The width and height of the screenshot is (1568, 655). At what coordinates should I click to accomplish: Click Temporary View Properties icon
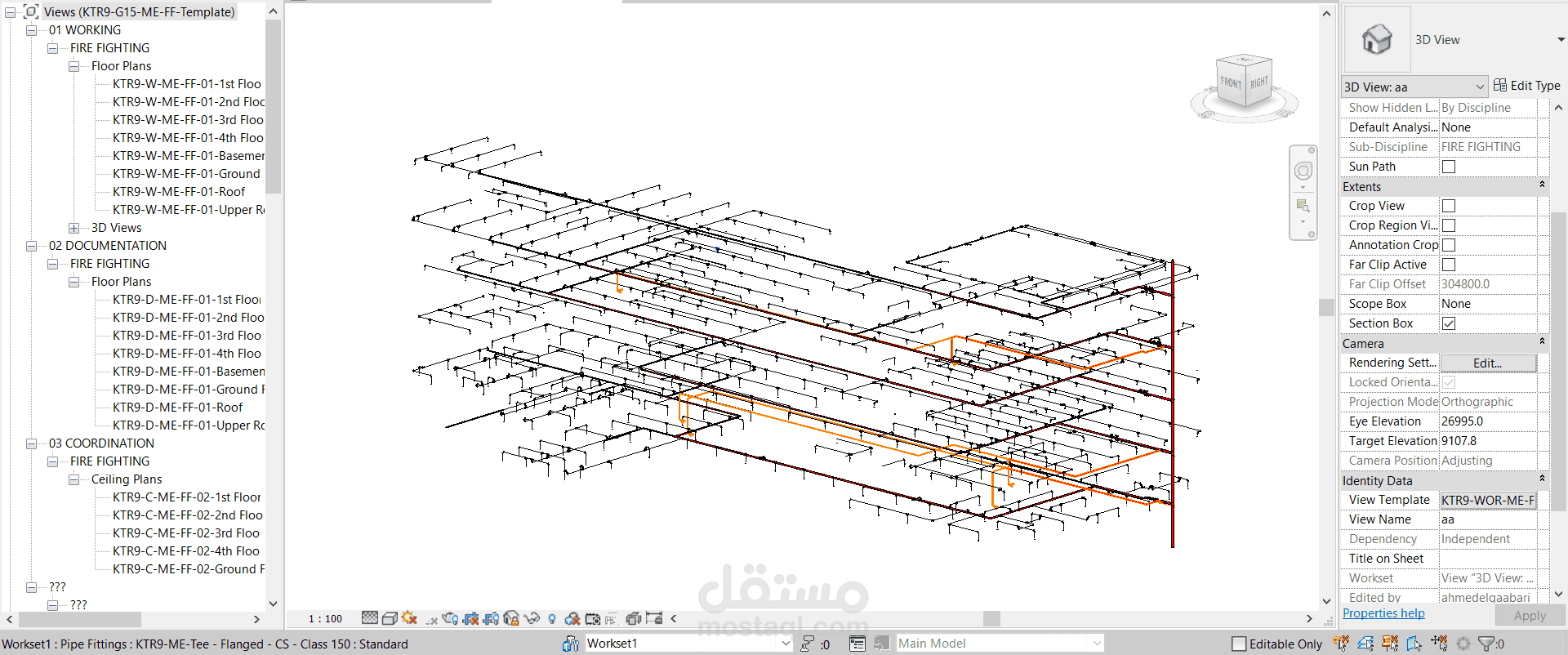point(593,619)
